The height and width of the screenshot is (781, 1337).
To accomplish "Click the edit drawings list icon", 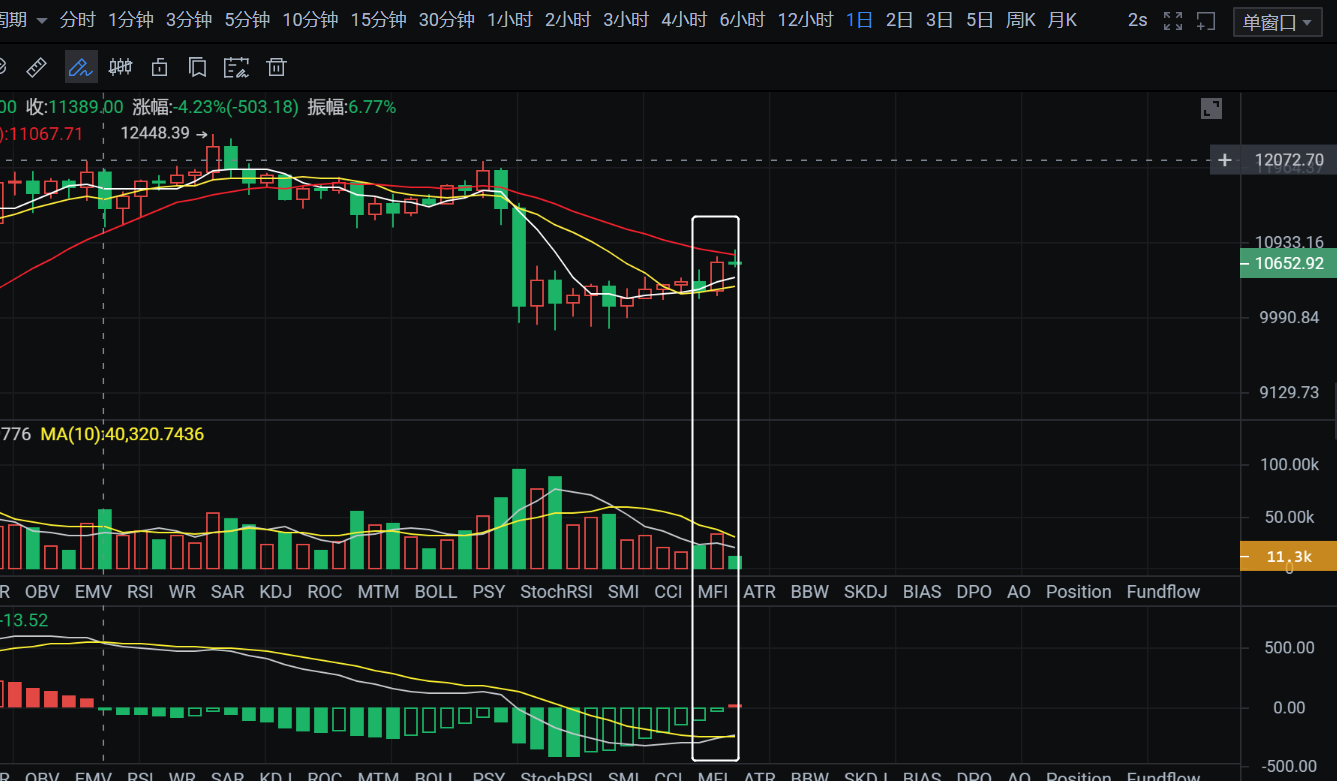I will click(236, 67).
